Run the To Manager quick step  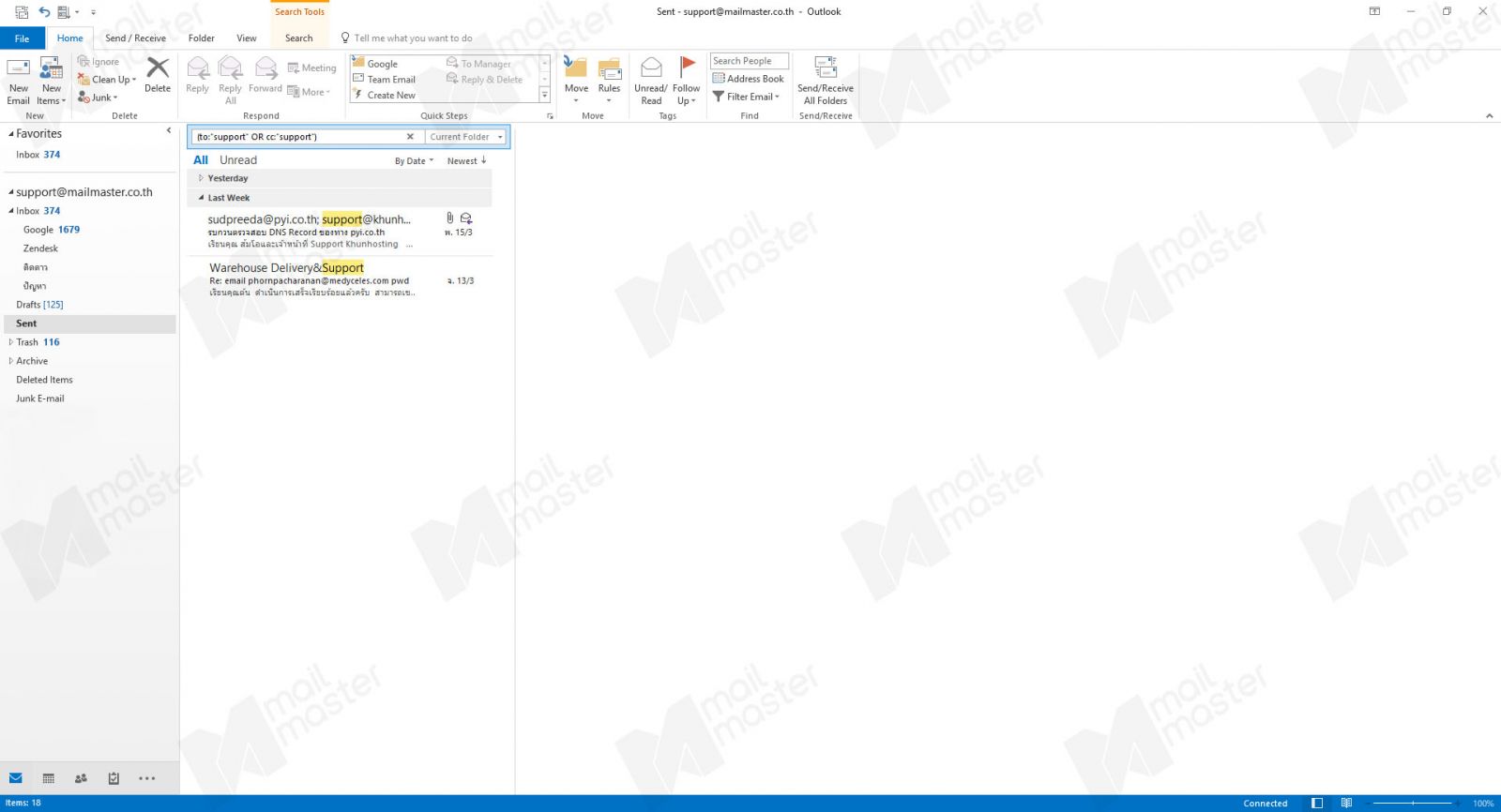click(479, 64)
